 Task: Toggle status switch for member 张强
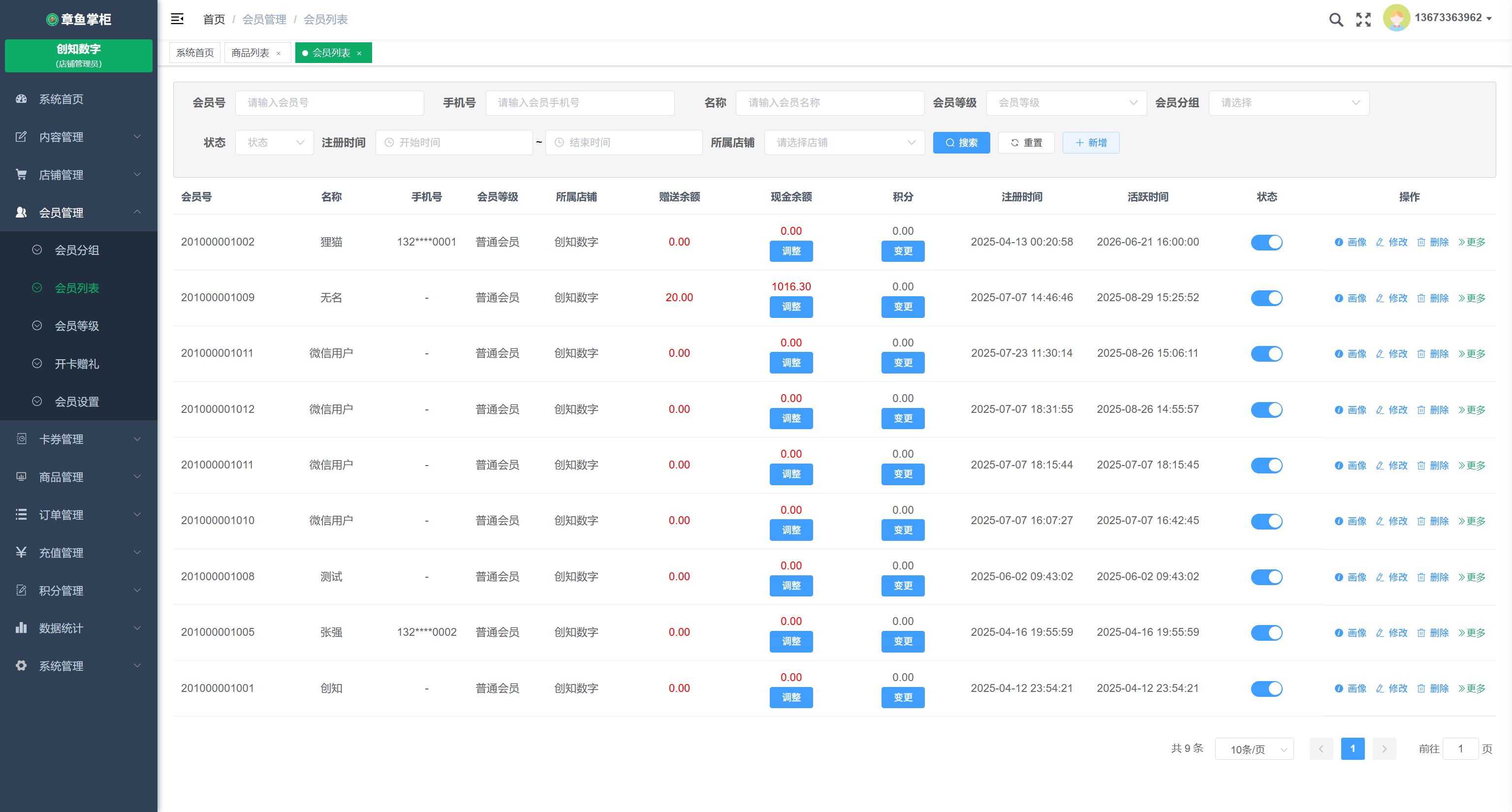point(1267,632)
